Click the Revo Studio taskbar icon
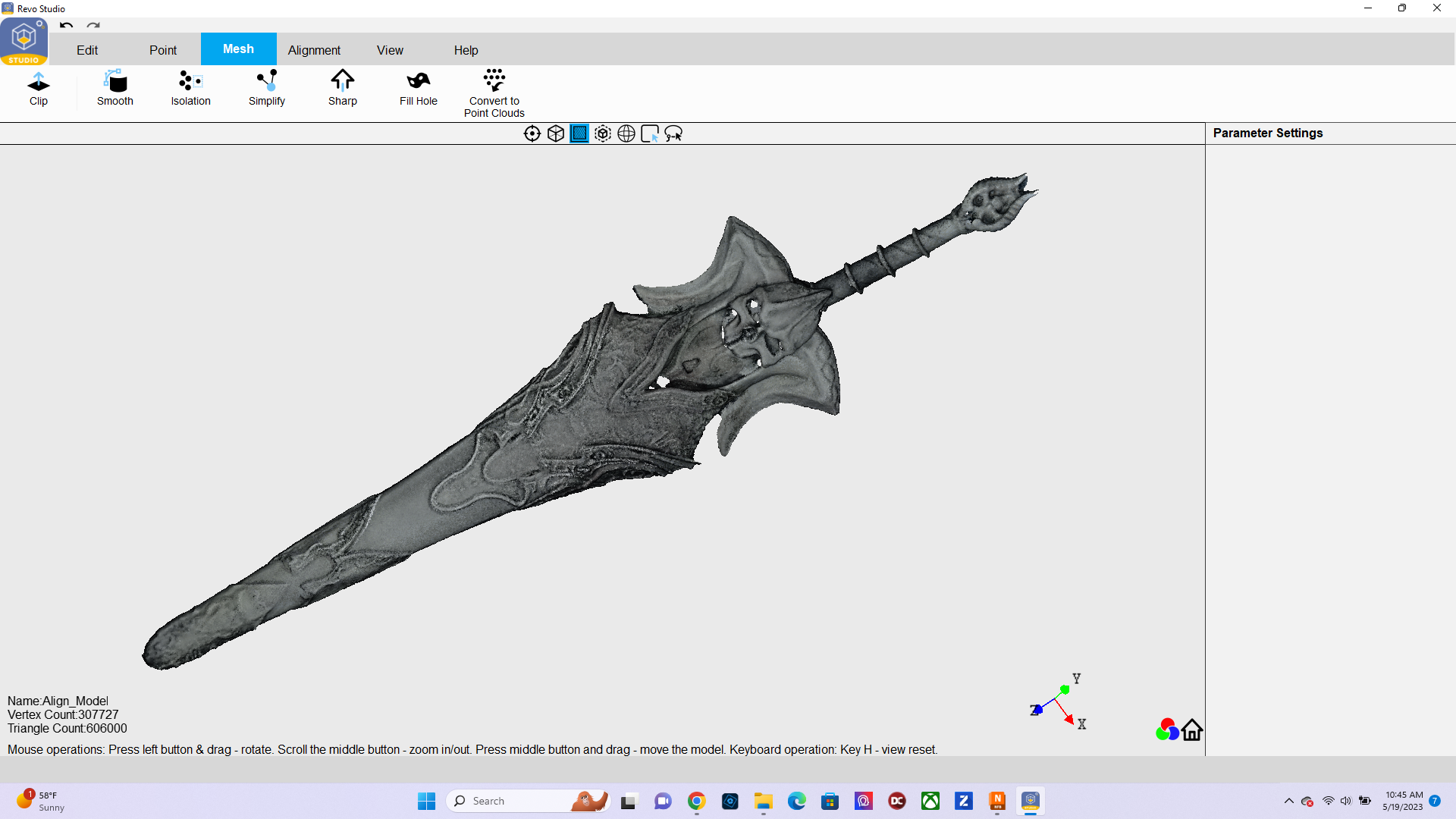Viewport: 1456px width, 819px height. pyautogui.click(x=1031, y=801)
